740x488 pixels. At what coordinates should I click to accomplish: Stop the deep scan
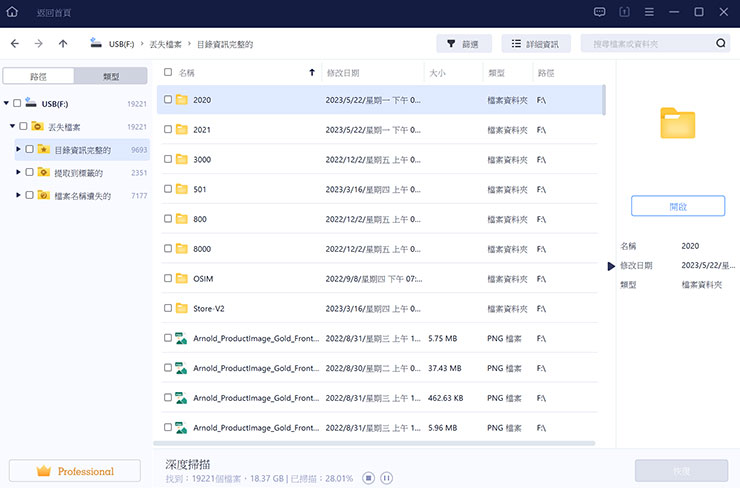click(x=368, y=478)
